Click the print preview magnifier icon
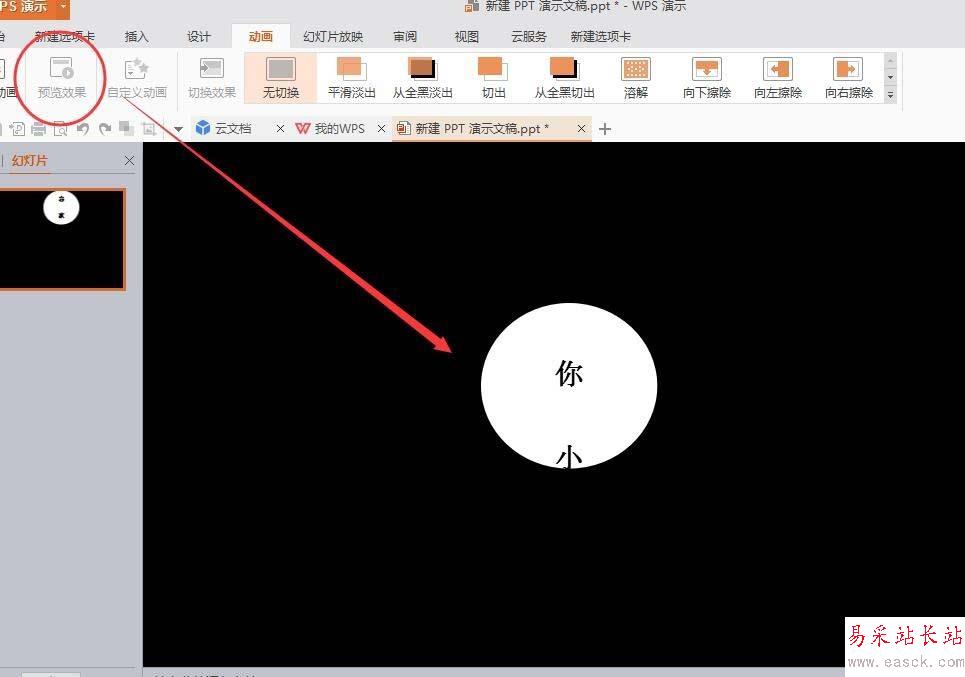The image size is (965, 677). click(x=60, y=129)
